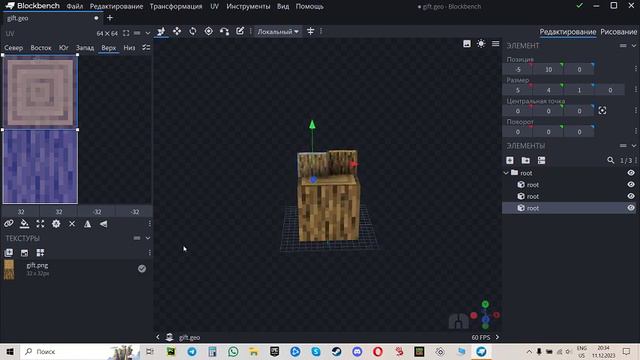The height and width of the screenshot is (360, 640).
Task: Select the Pivot tool
Action: pos(209,31)
